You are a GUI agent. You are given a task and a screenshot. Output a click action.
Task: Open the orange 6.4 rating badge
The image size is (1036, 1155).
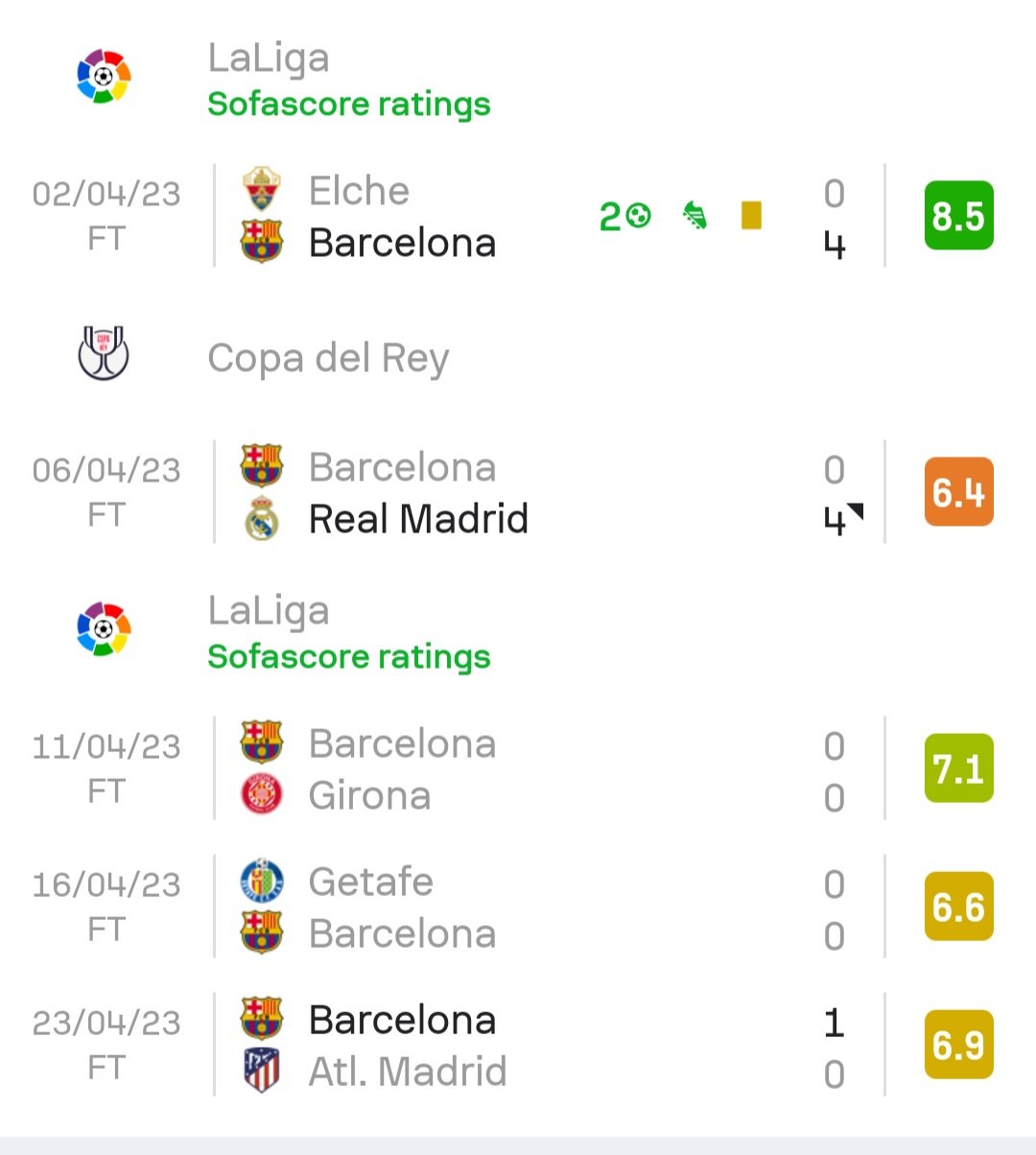958,492
